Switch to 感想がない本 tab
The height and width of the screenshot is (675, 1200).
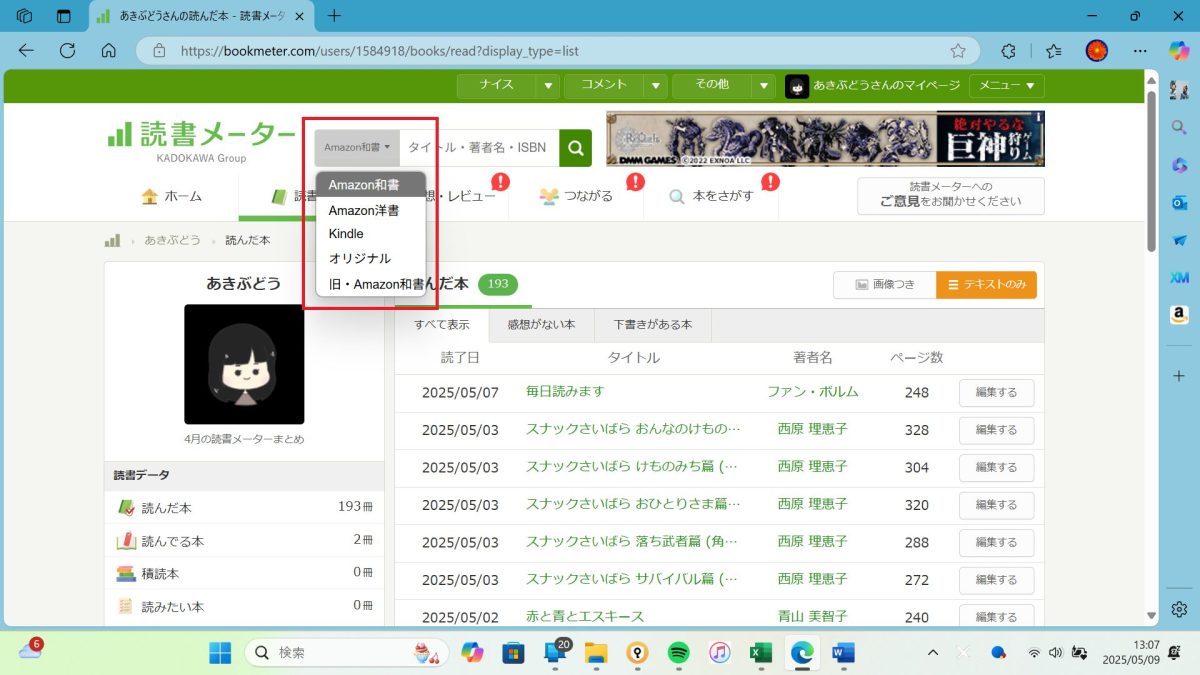pyautogui.click(x=541, y=325)
